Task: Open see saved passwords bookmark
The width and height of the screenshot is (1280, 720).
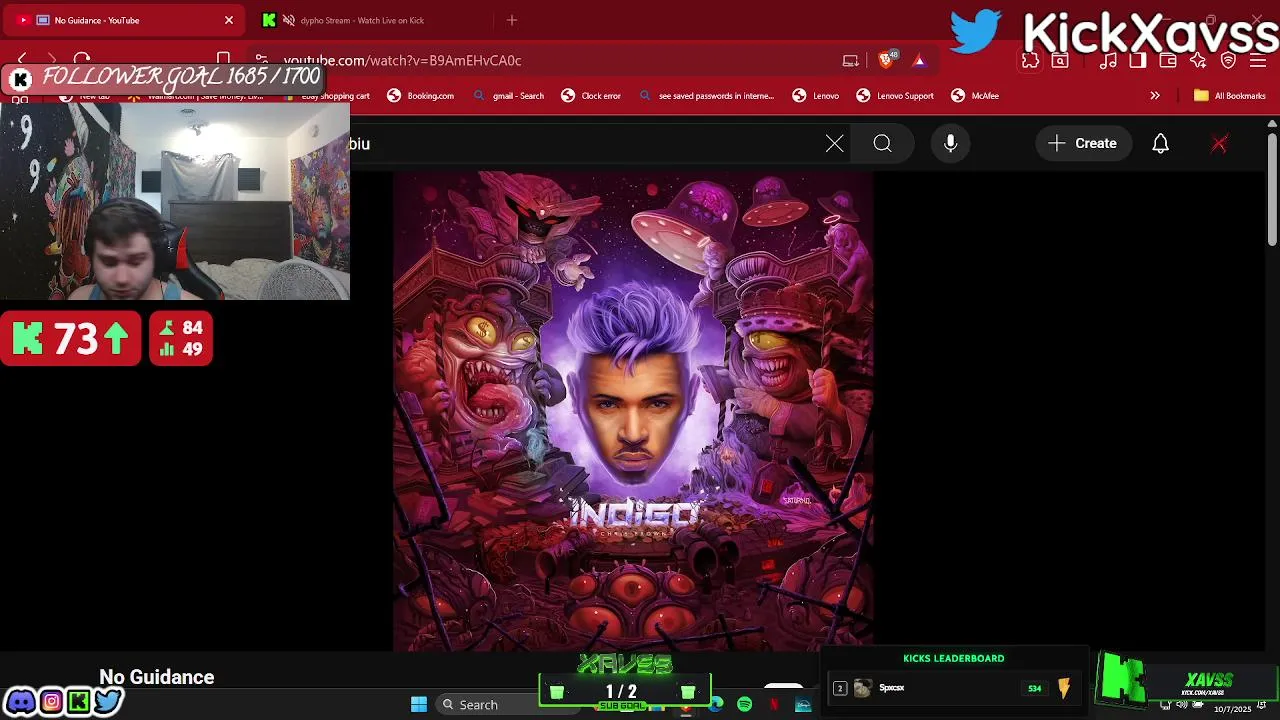Action: point(706,96)
